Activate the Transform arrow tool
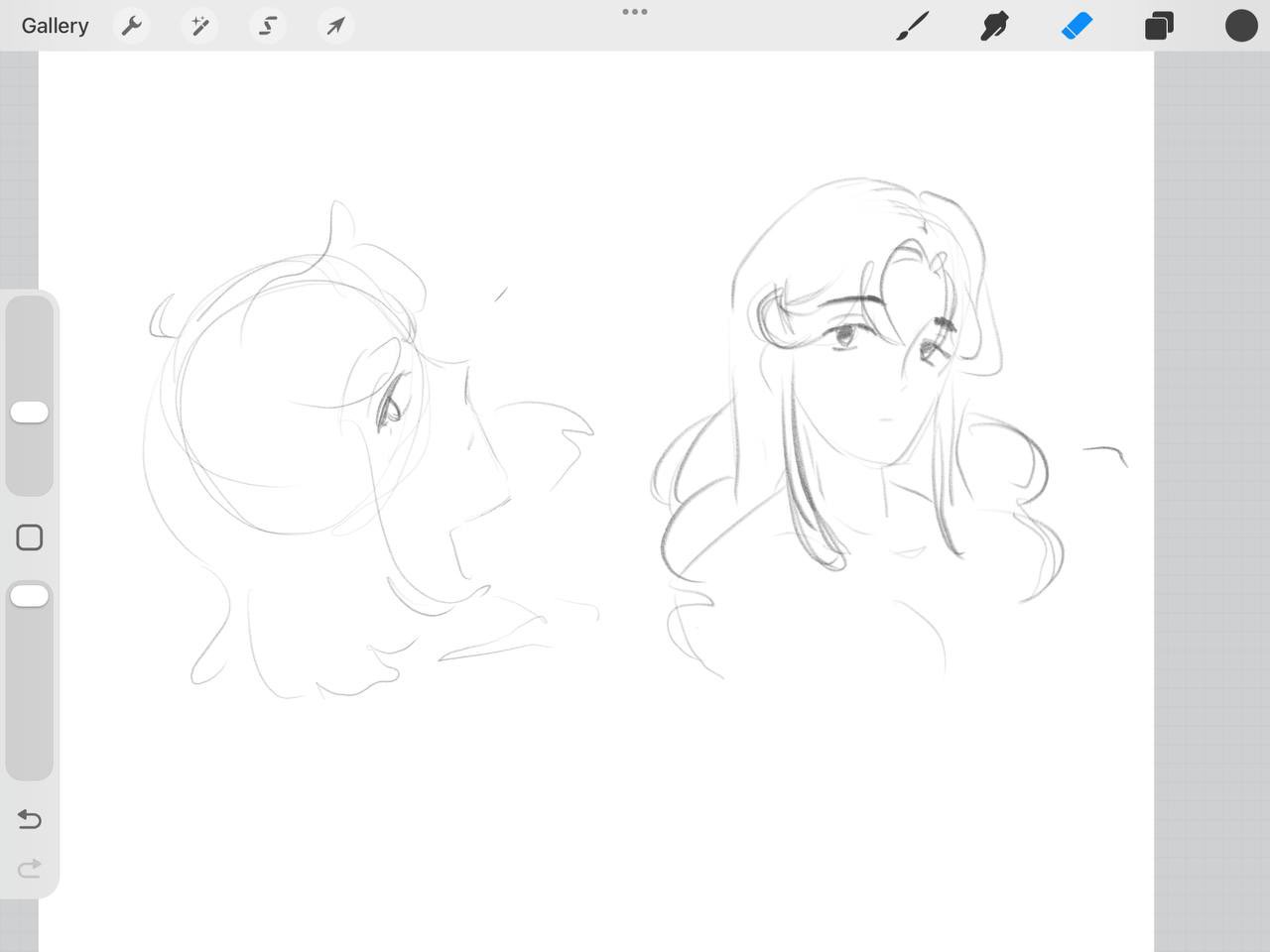This screenshot has height=952, width=1270. 335,26
